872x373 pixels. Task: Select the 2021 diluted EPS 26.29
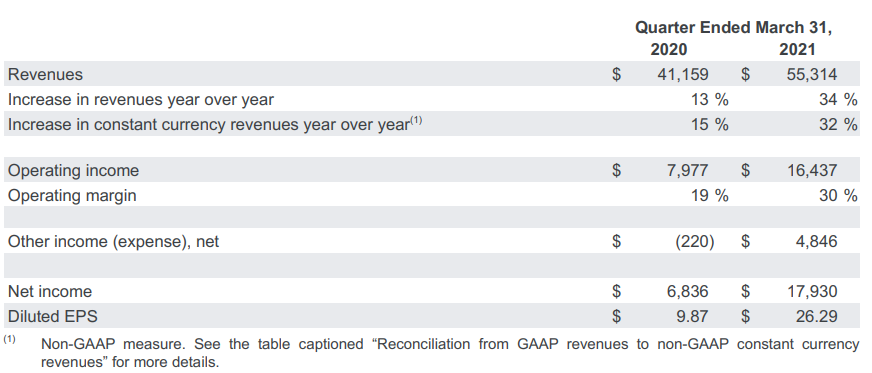coord(816,316)
